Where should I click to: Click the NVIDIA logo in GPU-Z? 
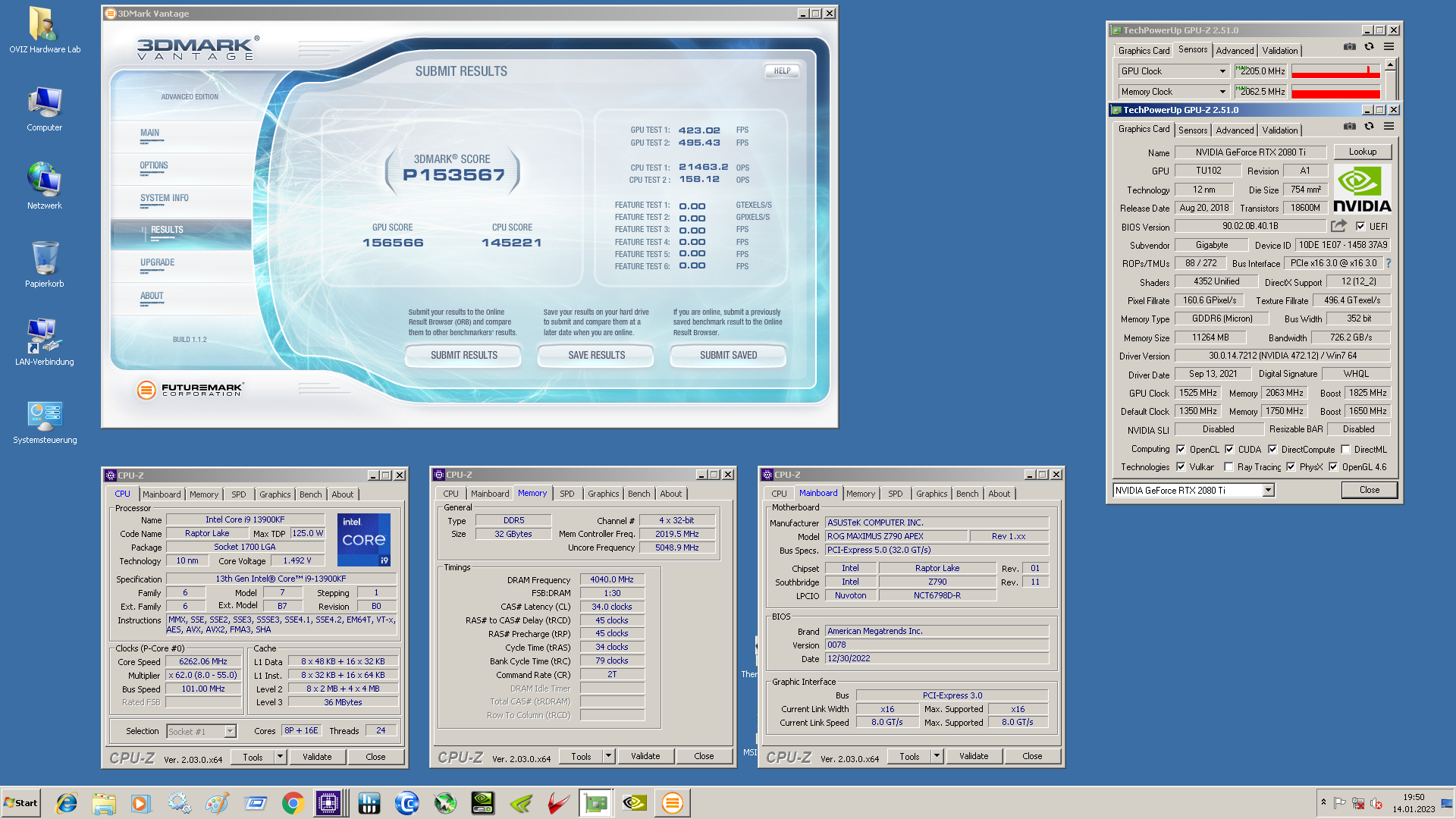1362,190
